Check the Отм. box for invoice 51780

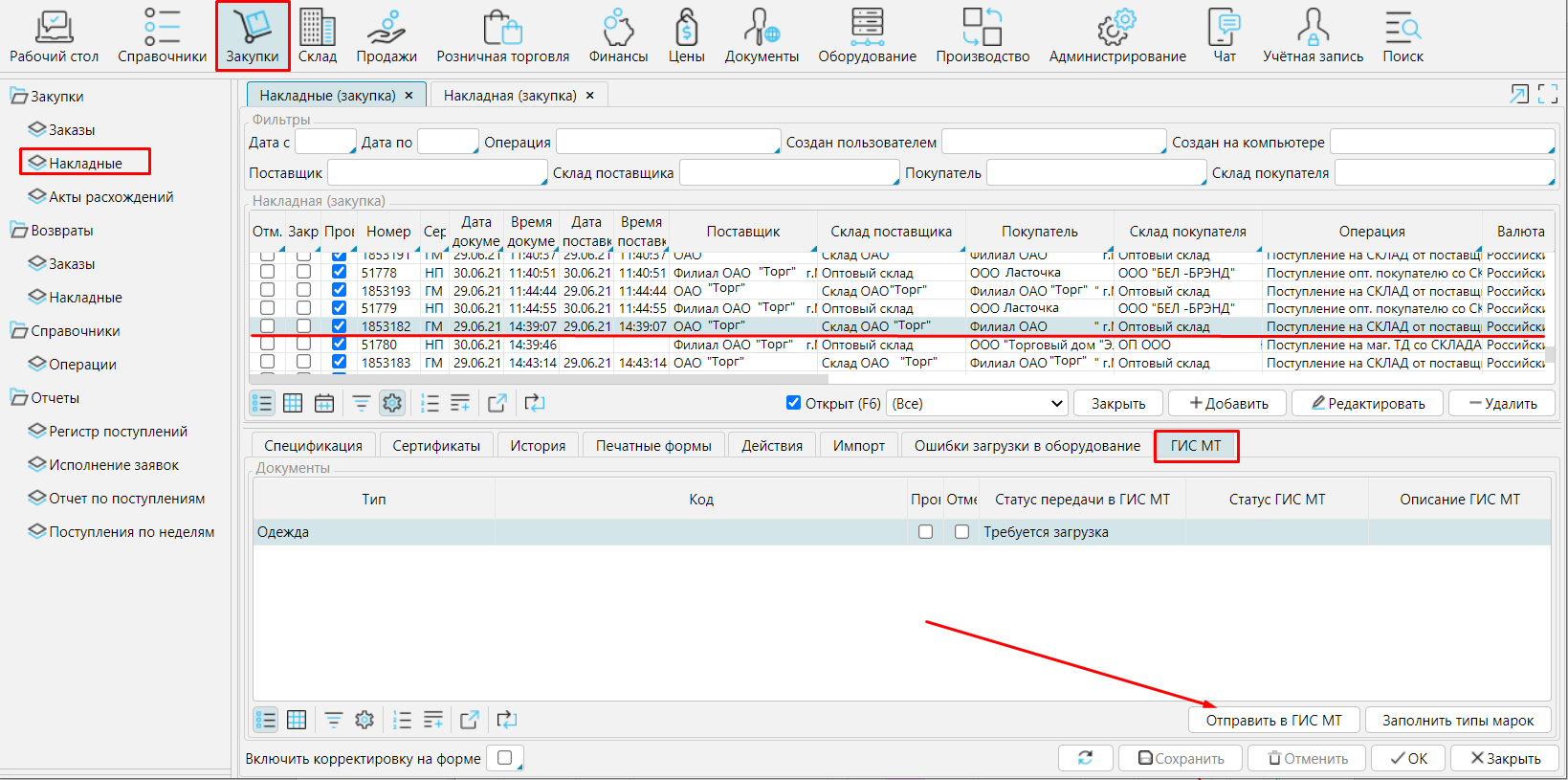[x=268, y=345]
